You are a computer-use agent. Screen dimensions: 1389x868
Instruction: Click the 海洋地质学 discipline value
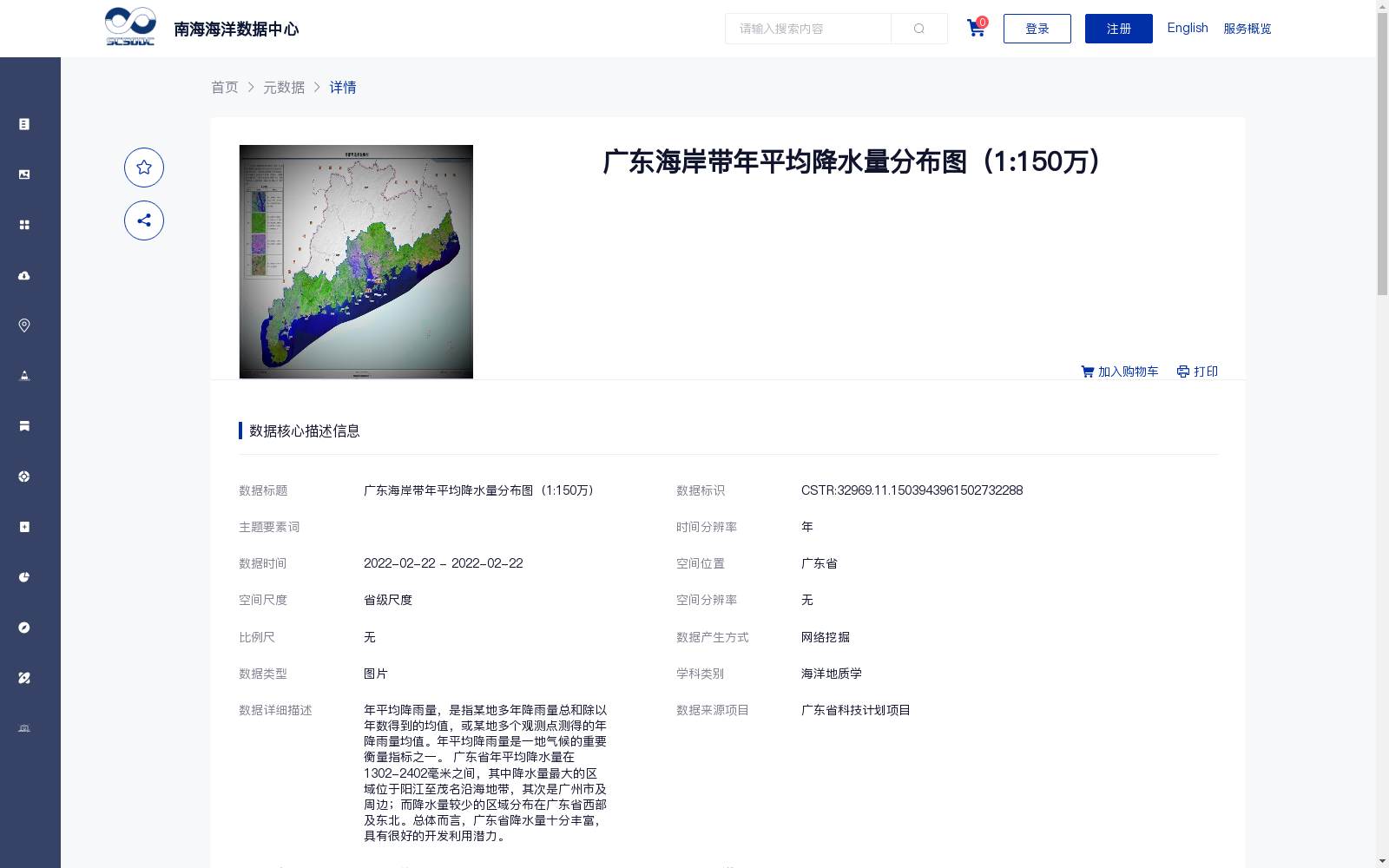click(x=832, y=674)
